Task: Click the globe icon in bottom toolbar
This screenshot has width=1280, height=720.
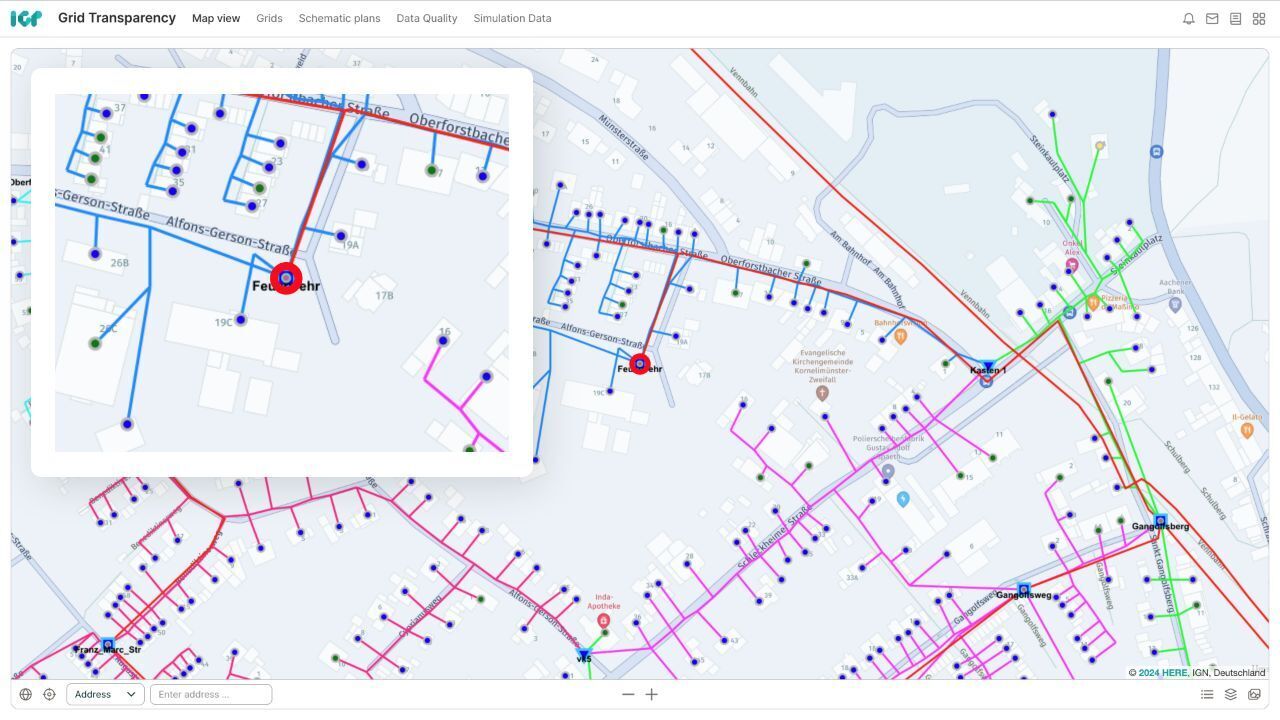Action: point(26,694)
